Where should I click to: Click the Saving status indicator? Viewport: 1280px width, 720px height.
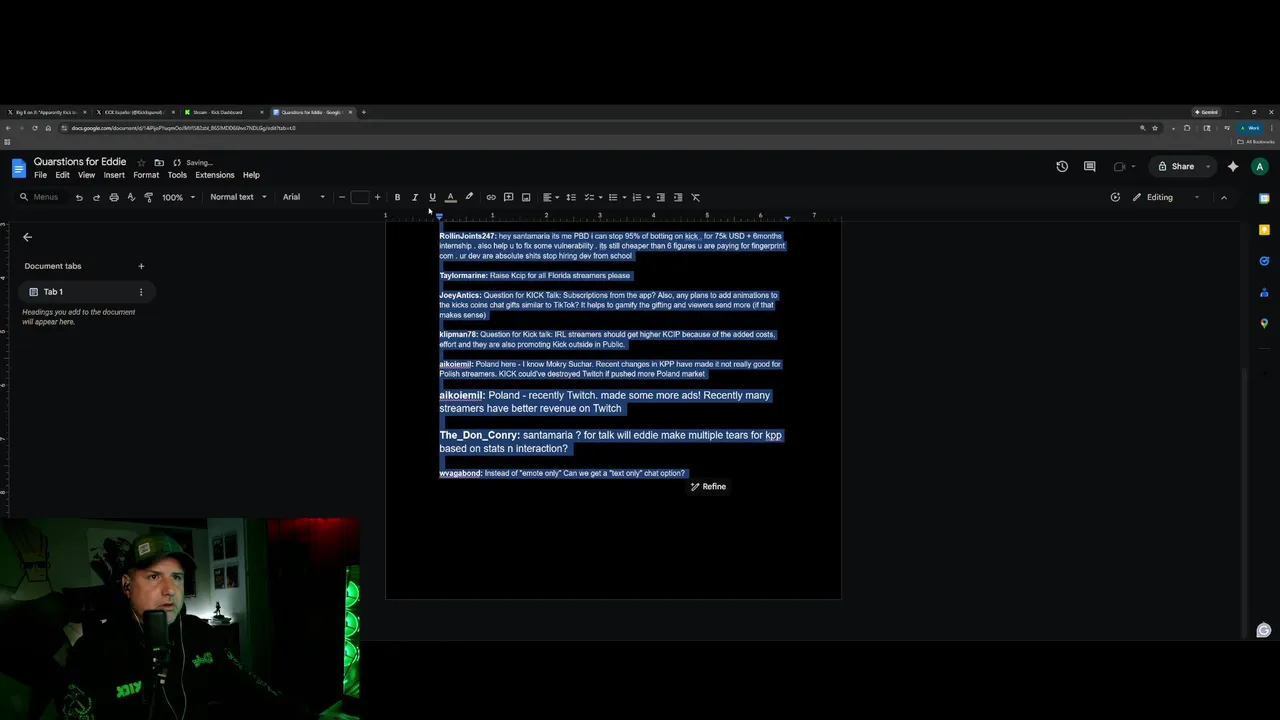(193, 162)
